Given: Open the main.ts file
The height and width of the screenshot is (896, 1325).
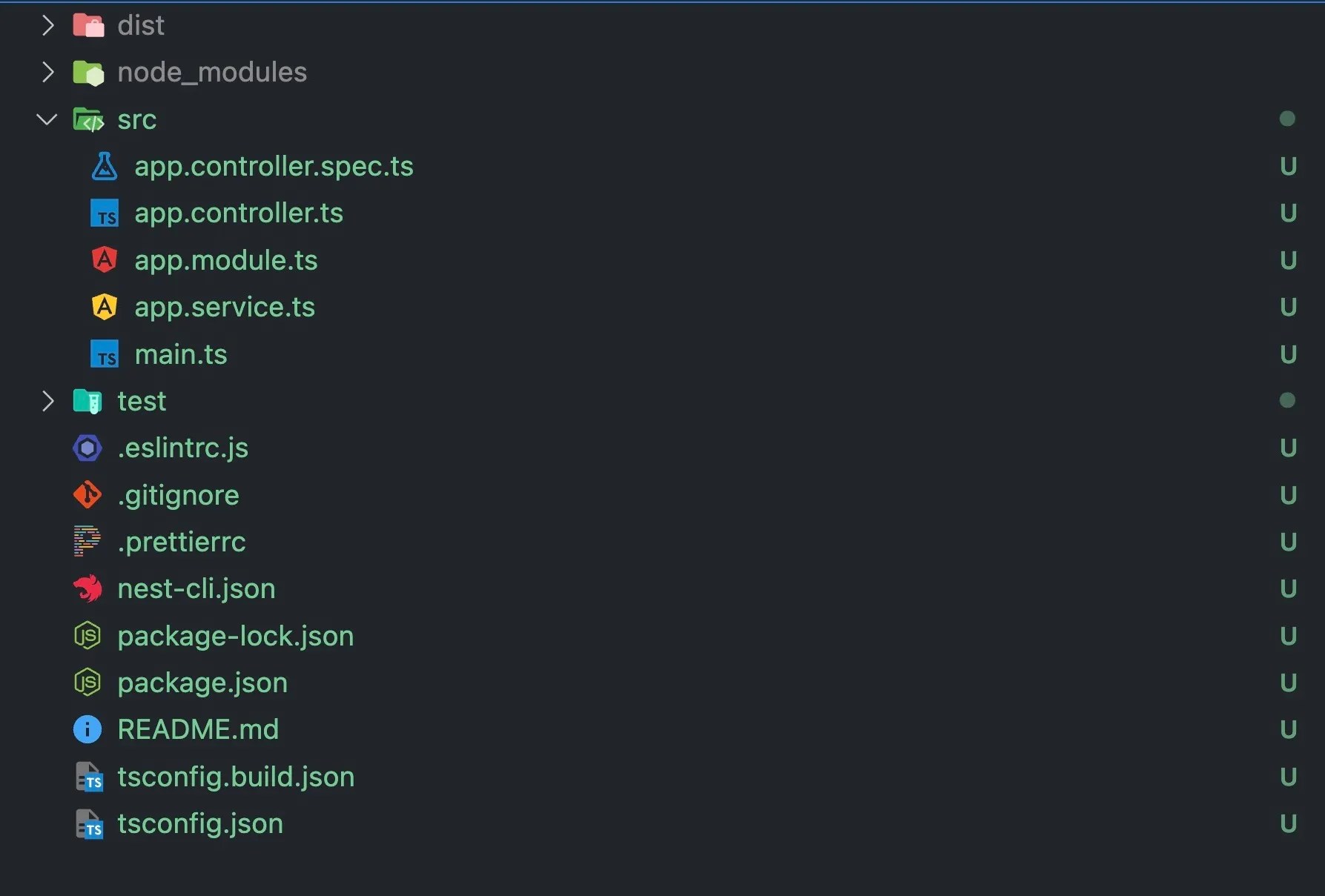Looking at the screenshot, I should [x=181, y=354].
